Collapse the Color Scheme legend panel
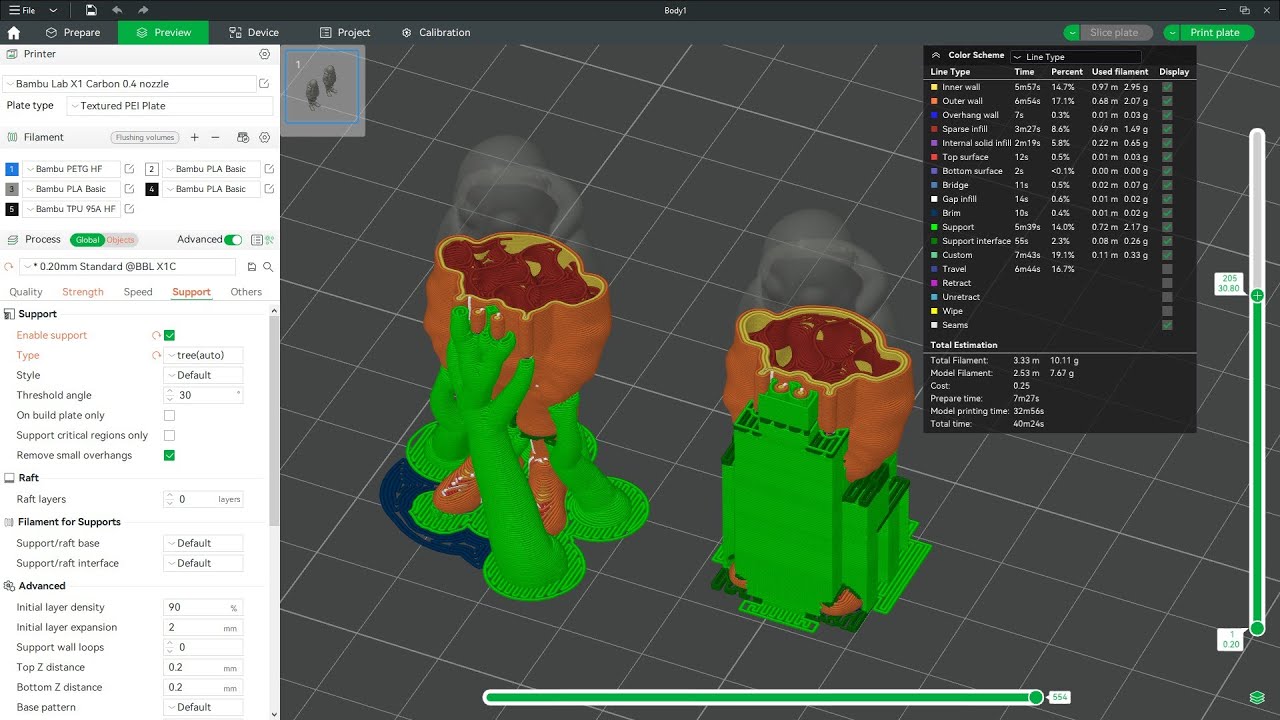This screenshot has height=720, width=1280. [x=936, y=56]
